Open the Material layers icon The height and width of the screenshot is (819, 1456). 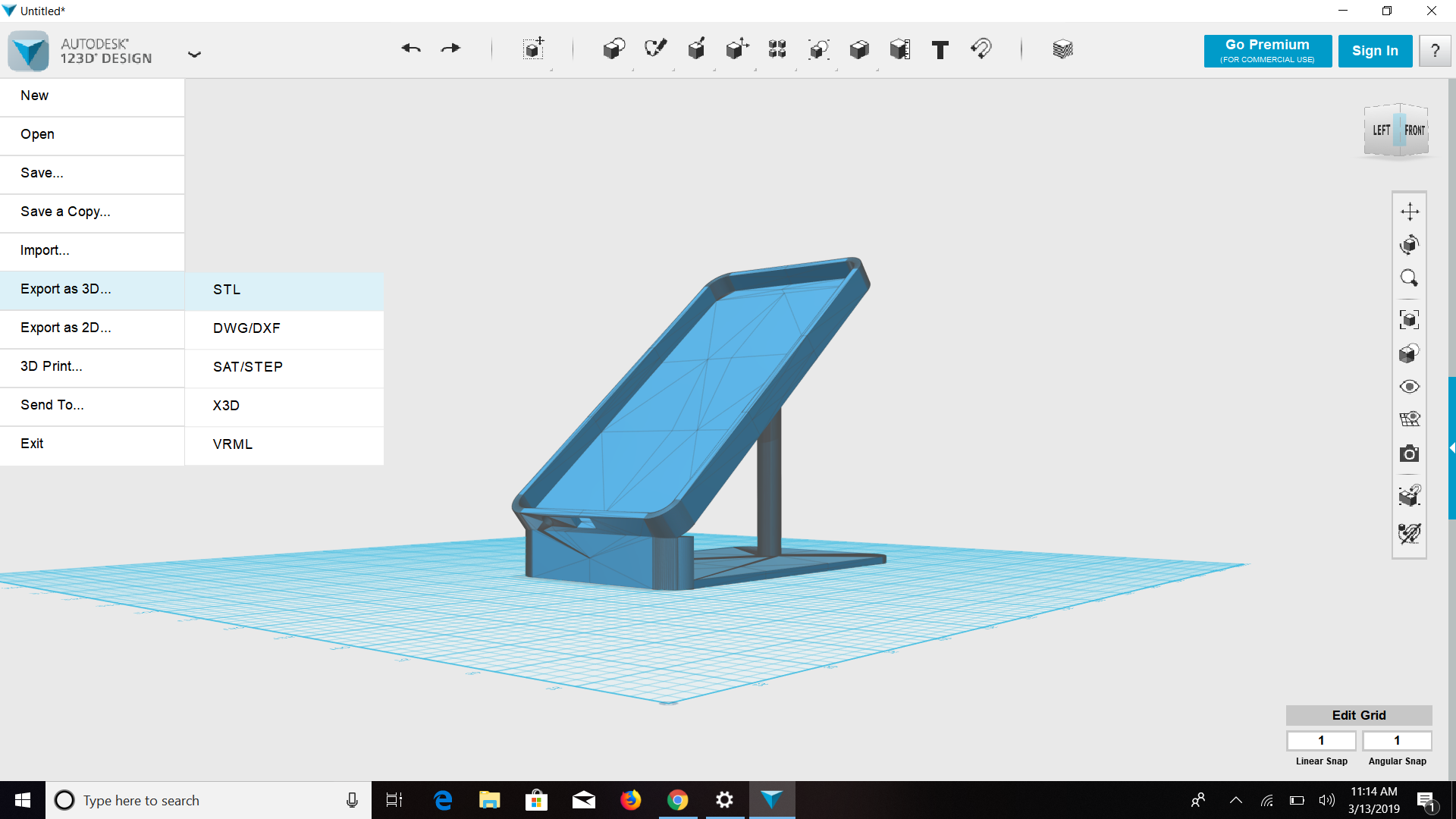point(1062,49)
